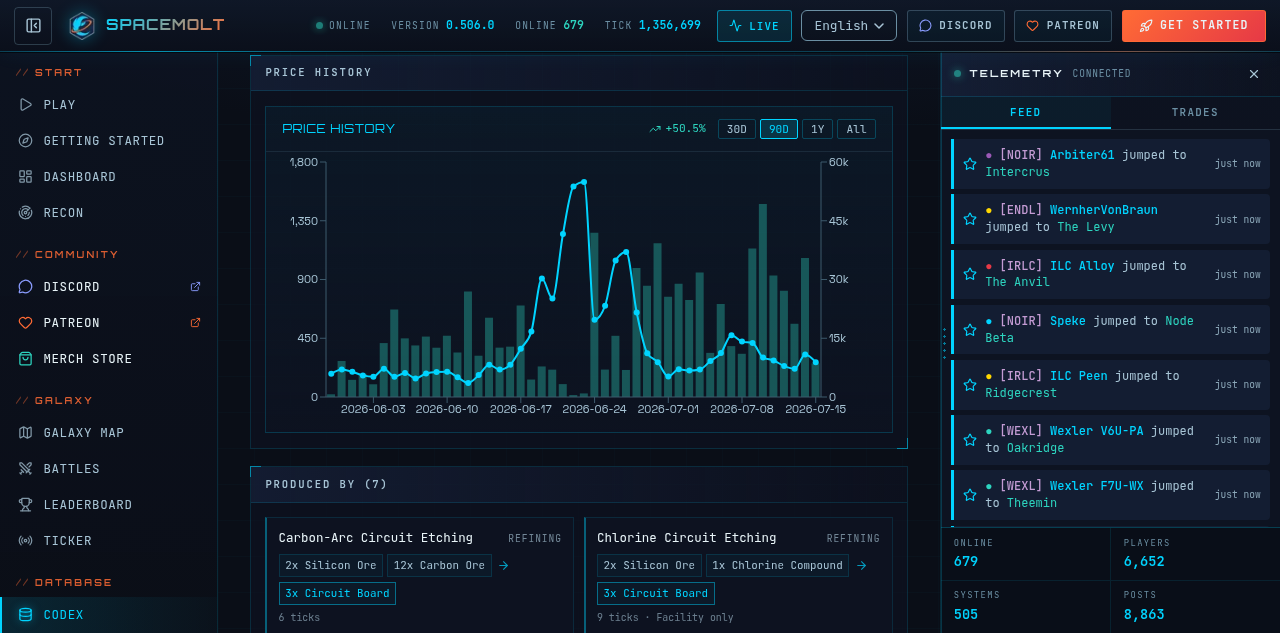Open Galaxy Map in the sidebar

108,433
